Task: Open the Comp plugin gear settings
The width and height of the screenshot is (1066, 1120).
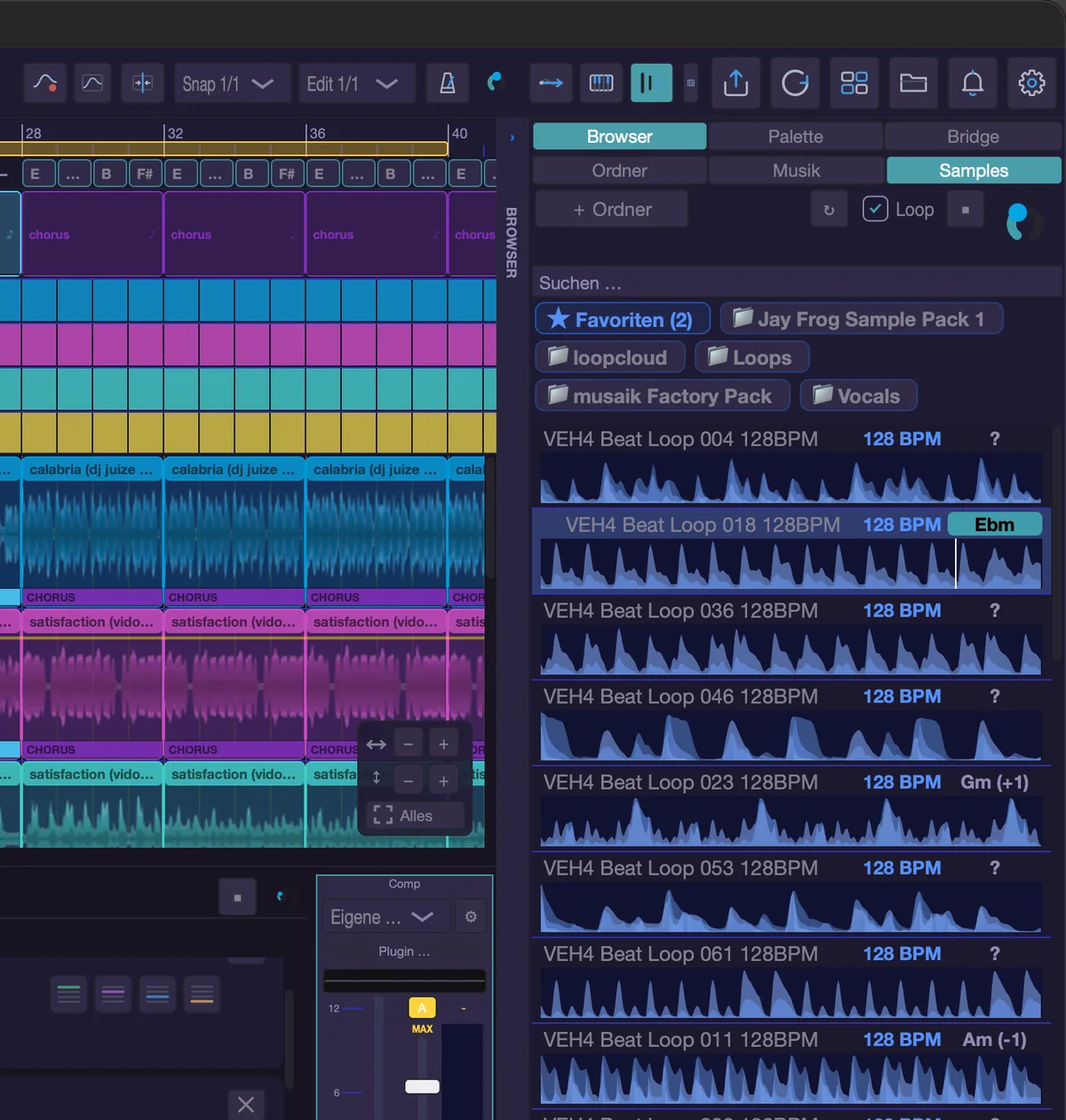Action: point(471,917)
